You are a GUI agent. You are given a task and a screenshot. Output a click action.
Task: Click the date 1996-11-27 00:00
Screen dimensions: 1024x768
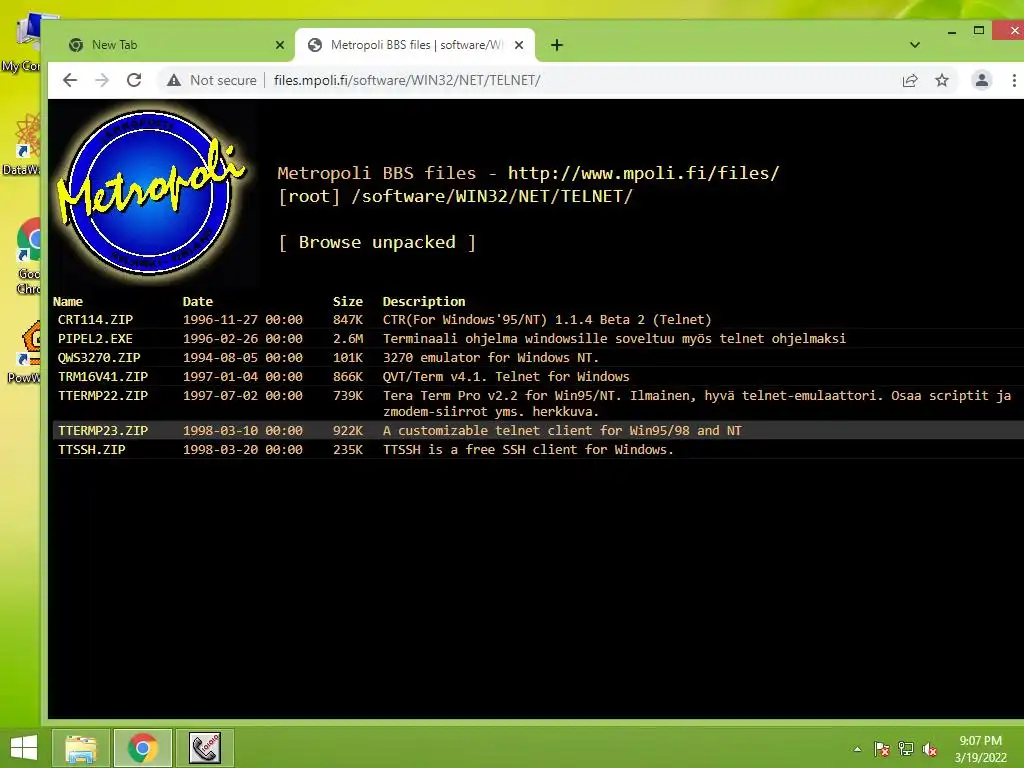[x=243, y=320]
